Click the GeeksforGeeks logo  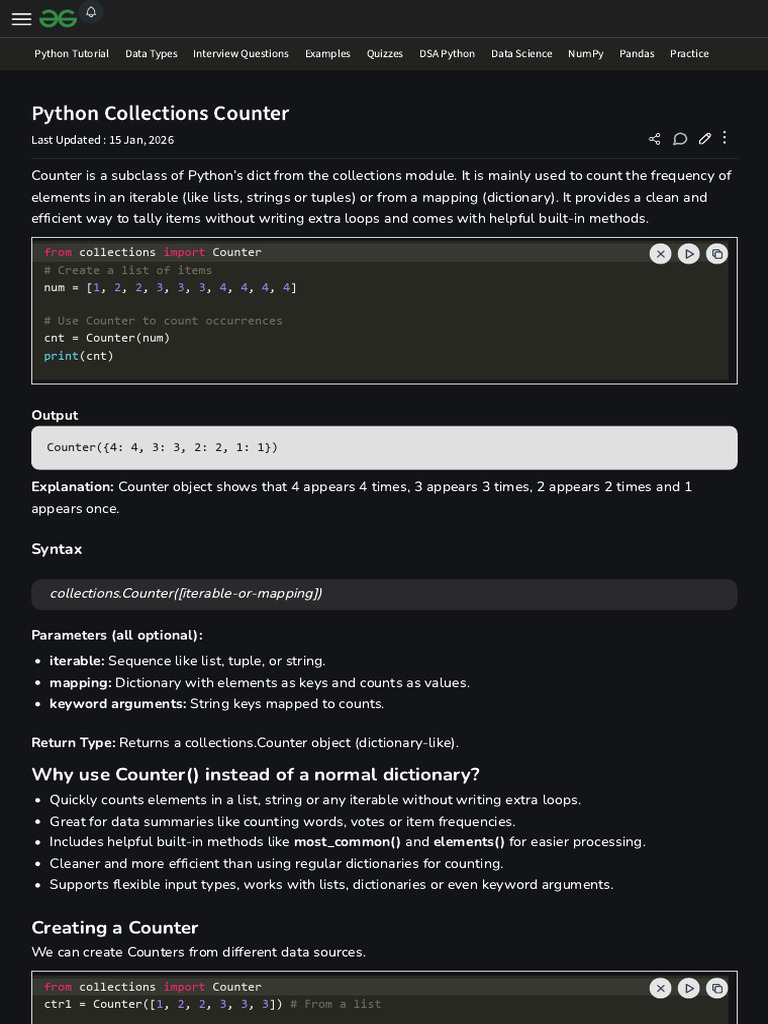tap(57, 19)
